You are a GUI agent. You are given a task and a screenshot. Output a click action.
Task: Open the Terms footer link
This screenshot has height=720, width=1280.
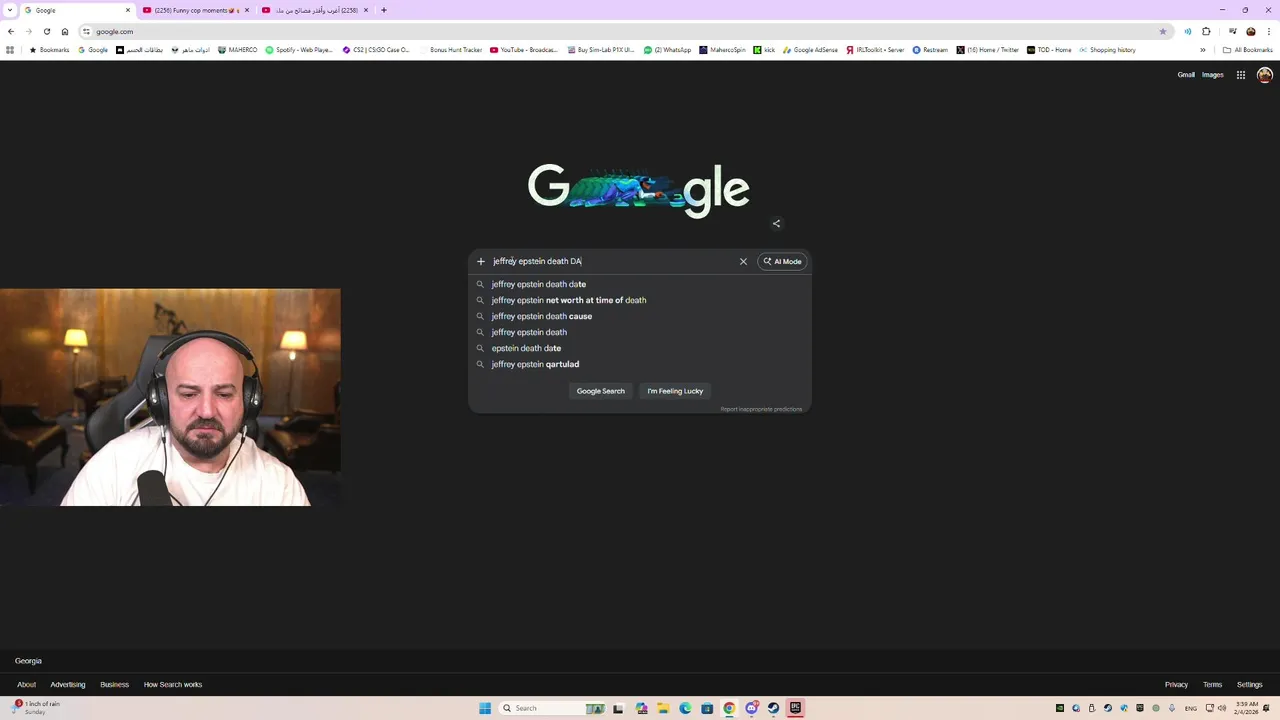point(1212,685)
